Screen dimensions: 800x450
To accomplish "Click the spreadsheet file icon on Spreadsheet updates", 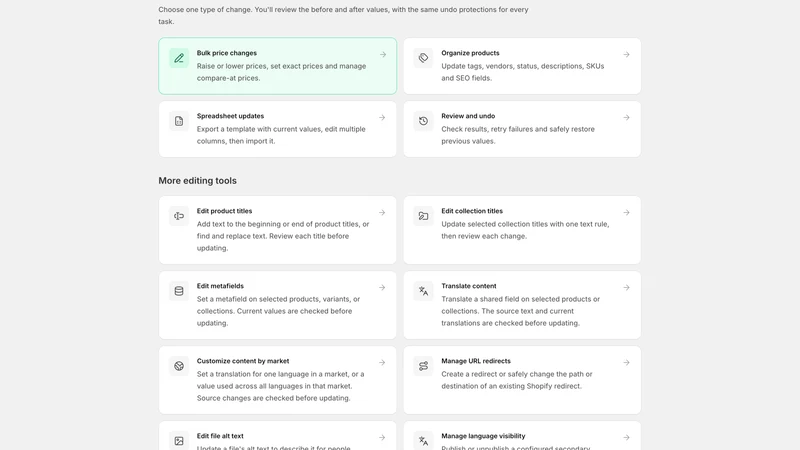I will [179, 121].
